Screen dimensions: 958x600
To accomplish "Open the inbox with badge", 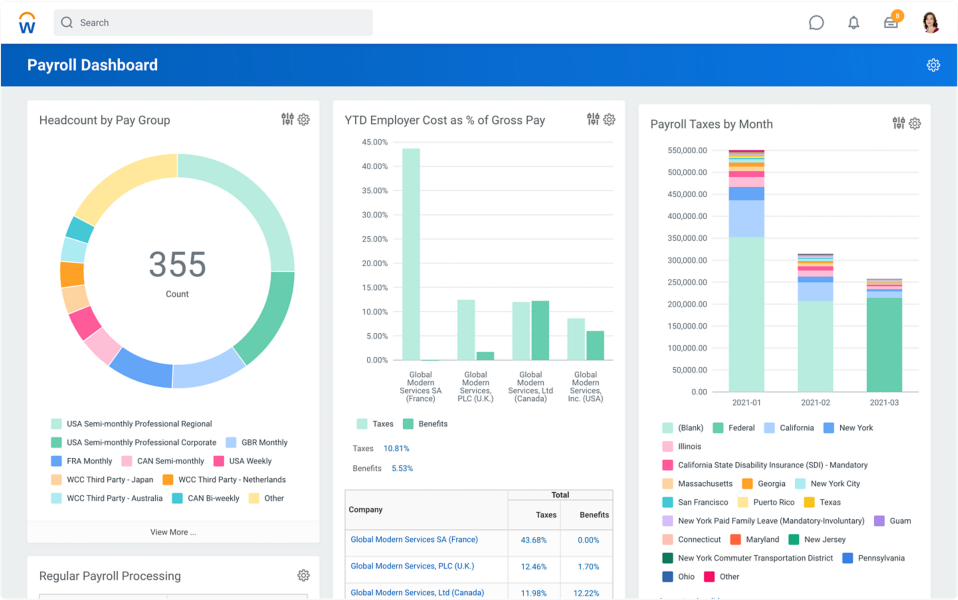I will pos(891,23).
